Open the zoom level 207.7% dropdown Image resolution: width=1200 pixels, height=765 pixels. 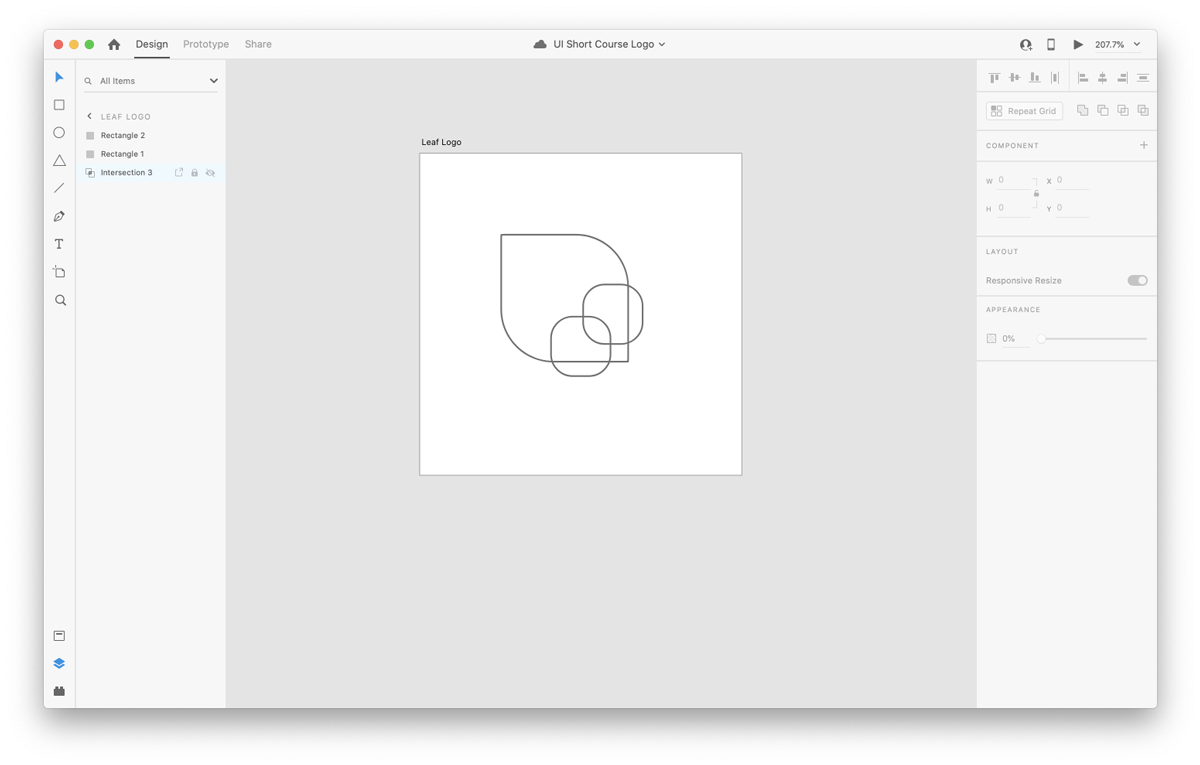point(1137,44)
